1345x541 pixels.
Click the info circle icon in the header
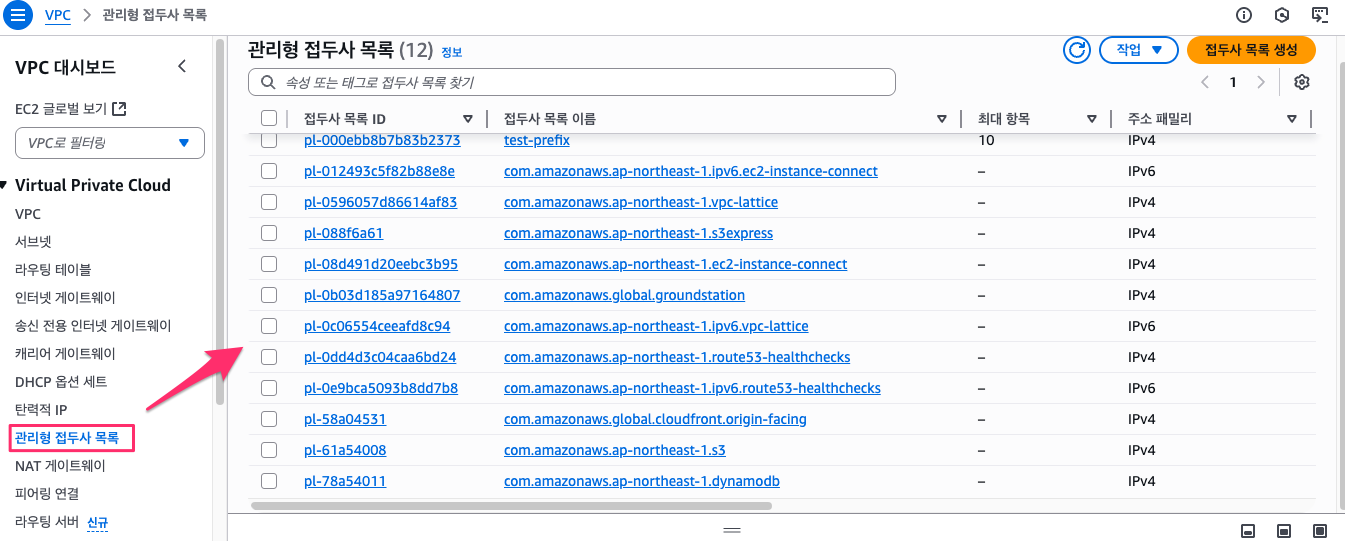pos(1244,15)
